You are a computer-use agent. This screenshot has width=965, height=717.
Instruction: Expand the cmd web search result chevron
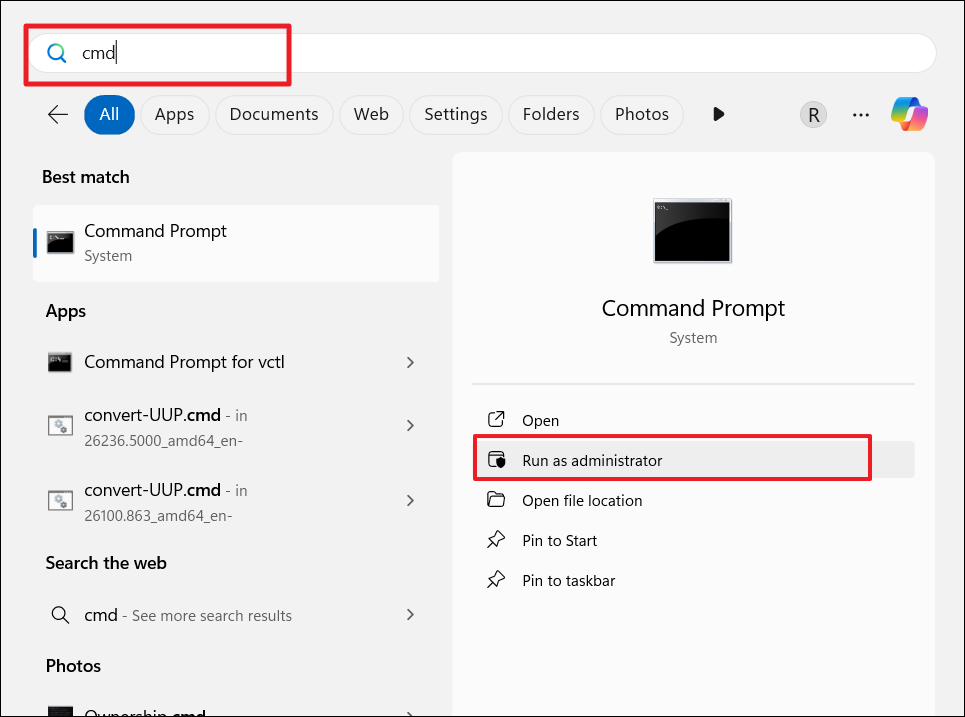(410, 615)
